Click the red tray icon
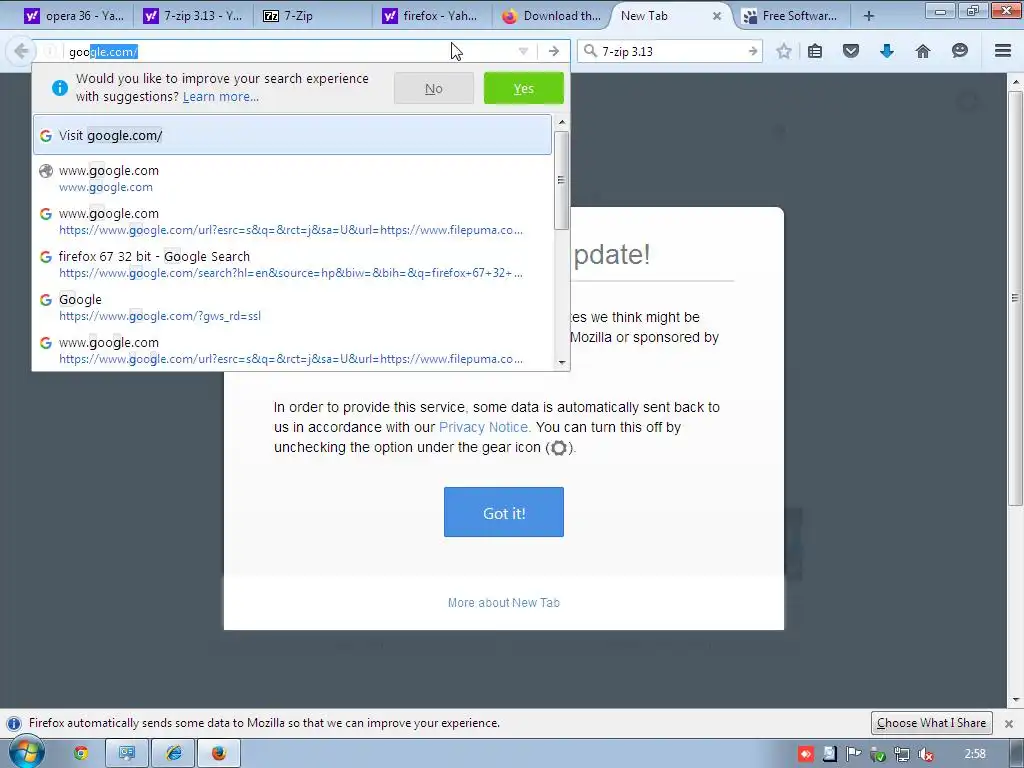Viewport: 1024px width, 768px height. pyautogui.click(x=805, y=754)
